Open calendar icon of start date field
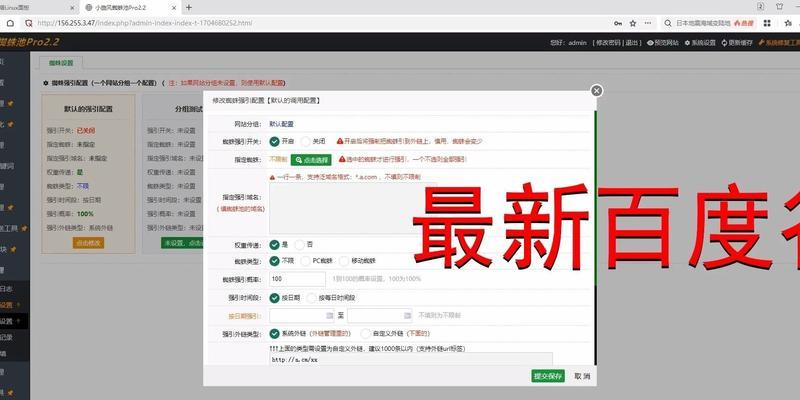Viewport: 800px width, 400px height. pos(329,316)
